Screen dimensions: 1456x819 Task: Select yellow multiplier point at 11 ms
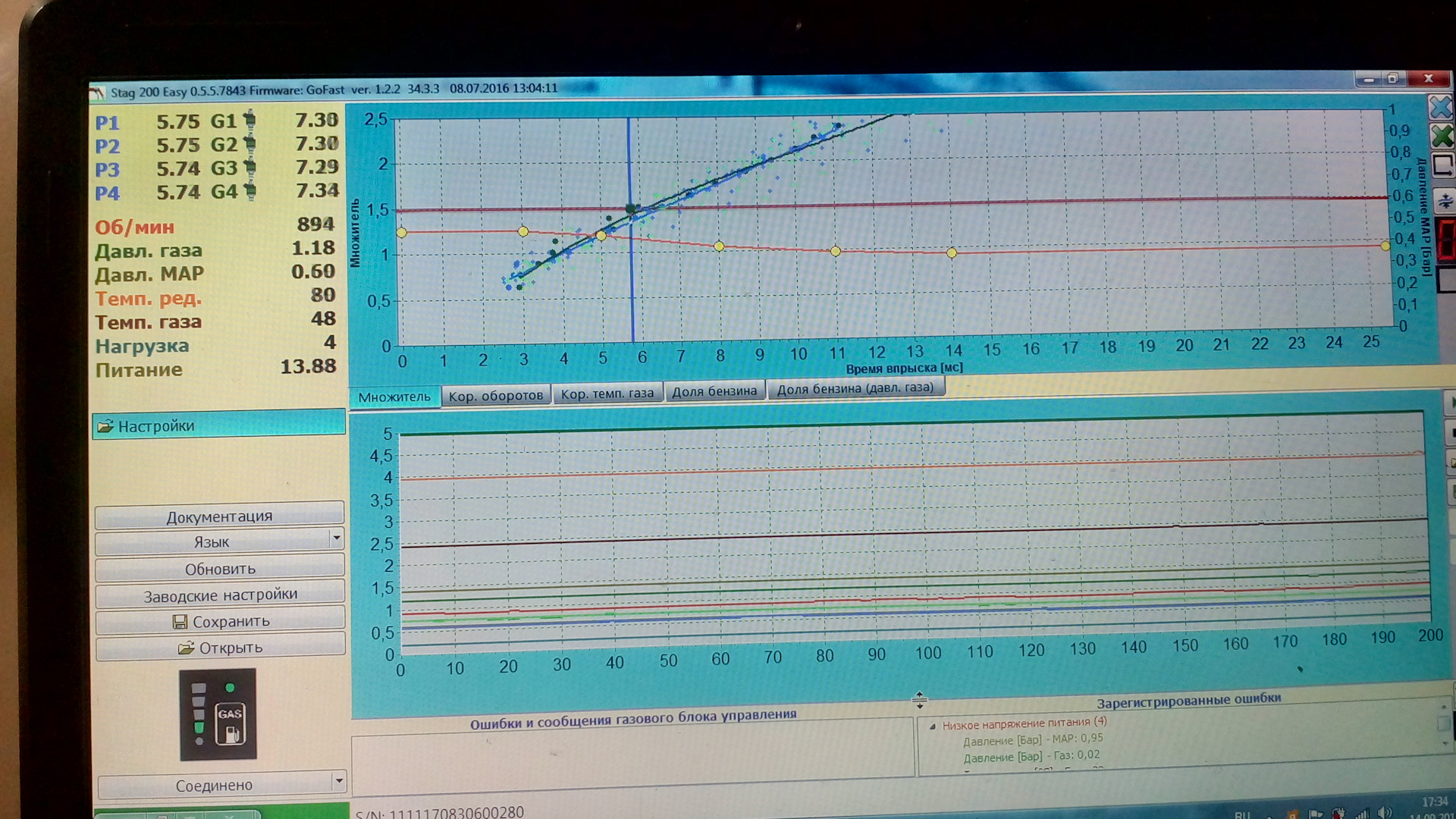(x=835, y=251)
